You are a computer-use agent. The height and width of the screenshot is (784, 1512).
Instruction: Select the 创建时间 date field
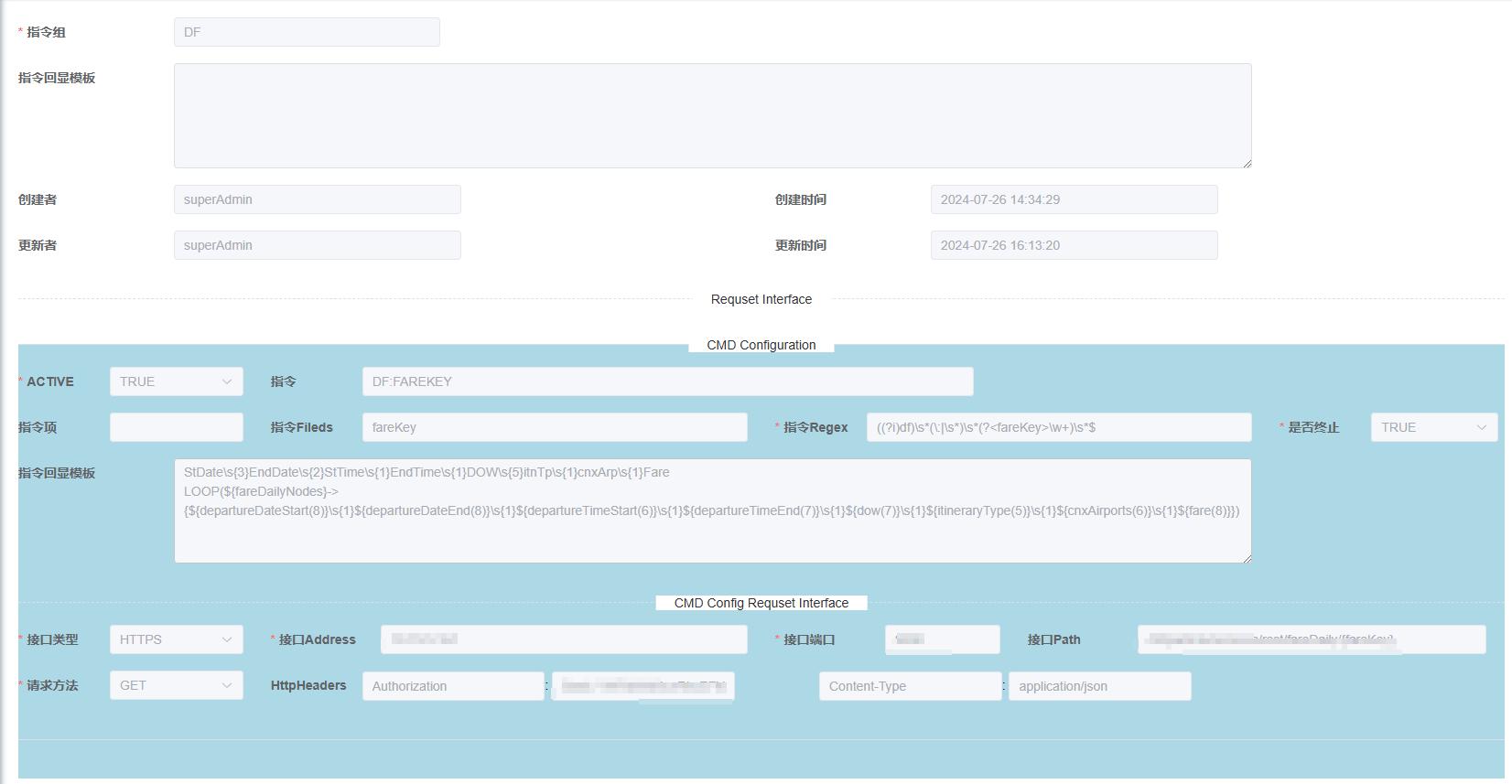(x=1074, y=199)
